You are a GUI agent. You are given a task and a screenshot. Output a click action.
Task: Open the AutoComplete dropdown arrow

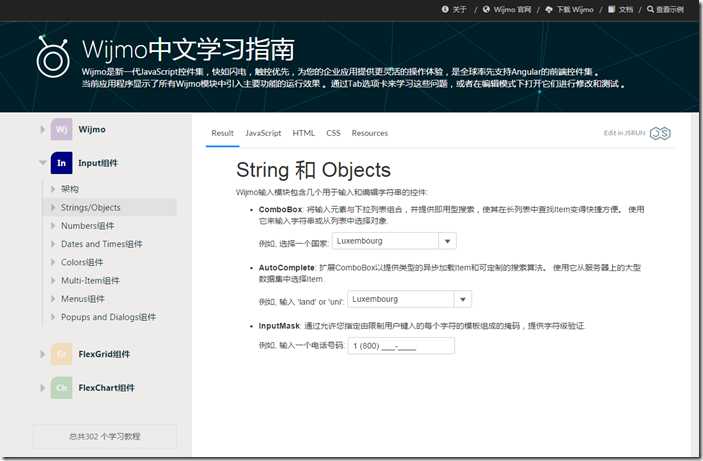[463, 299]
